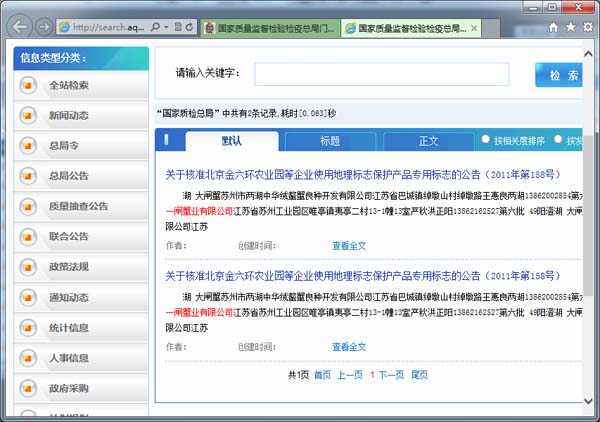
Task: Select the 总局公告 category
Action: 81,176
